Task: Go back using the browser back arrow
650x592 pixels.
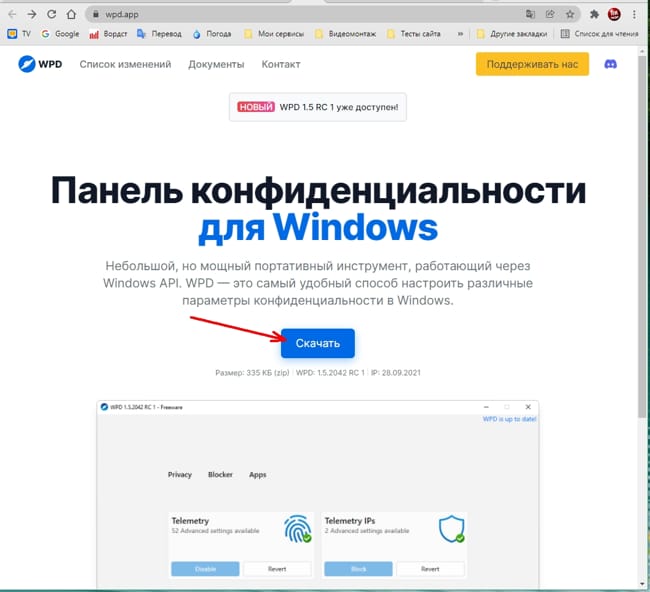Action: 12,14
